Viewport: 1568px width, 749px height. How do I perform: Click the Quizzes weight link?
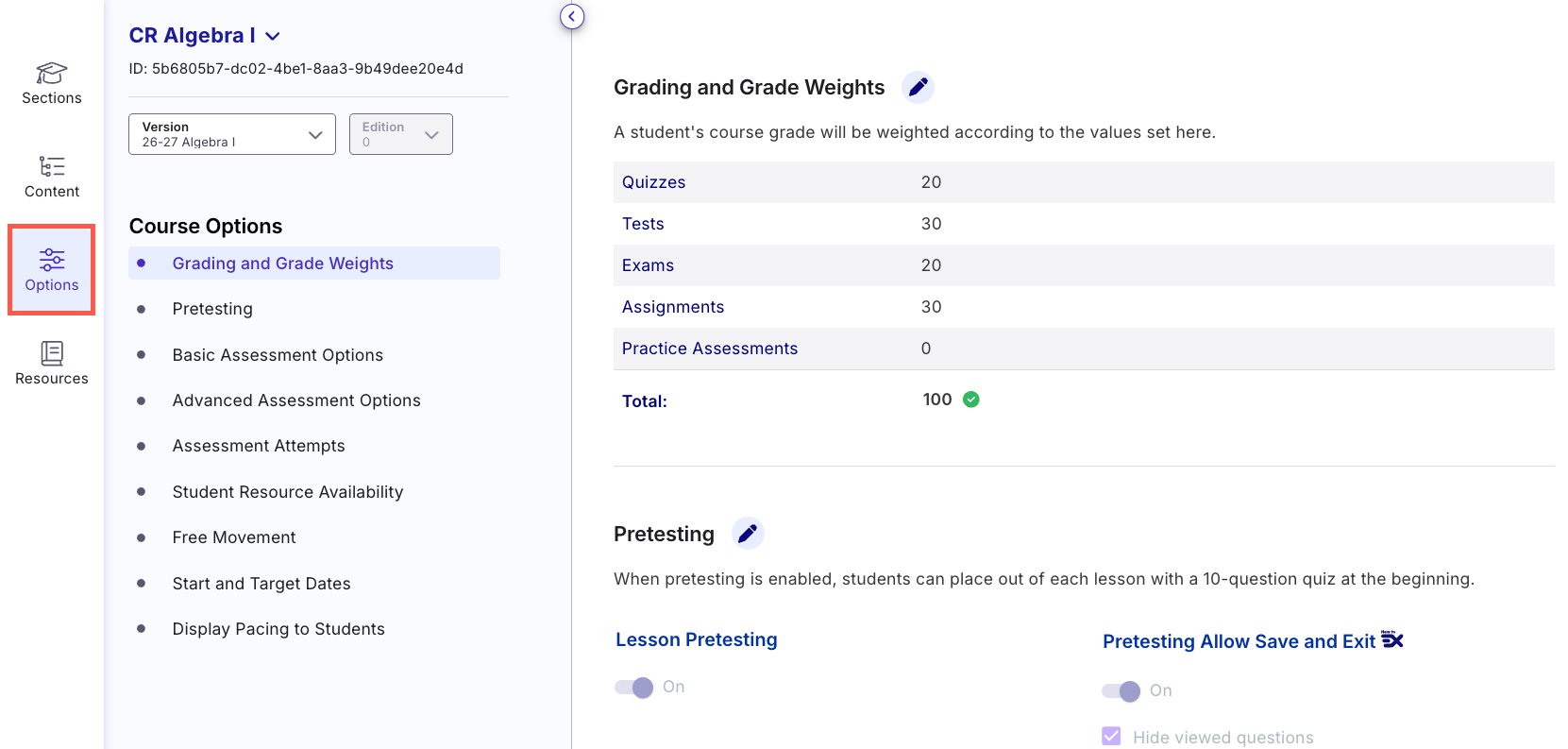[653, 182]
